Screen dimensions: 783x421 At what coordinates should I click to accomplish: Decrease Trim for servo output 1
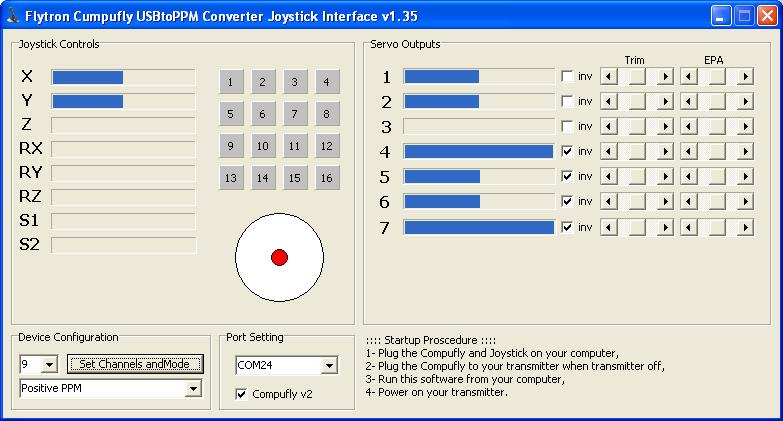[608, 76]
